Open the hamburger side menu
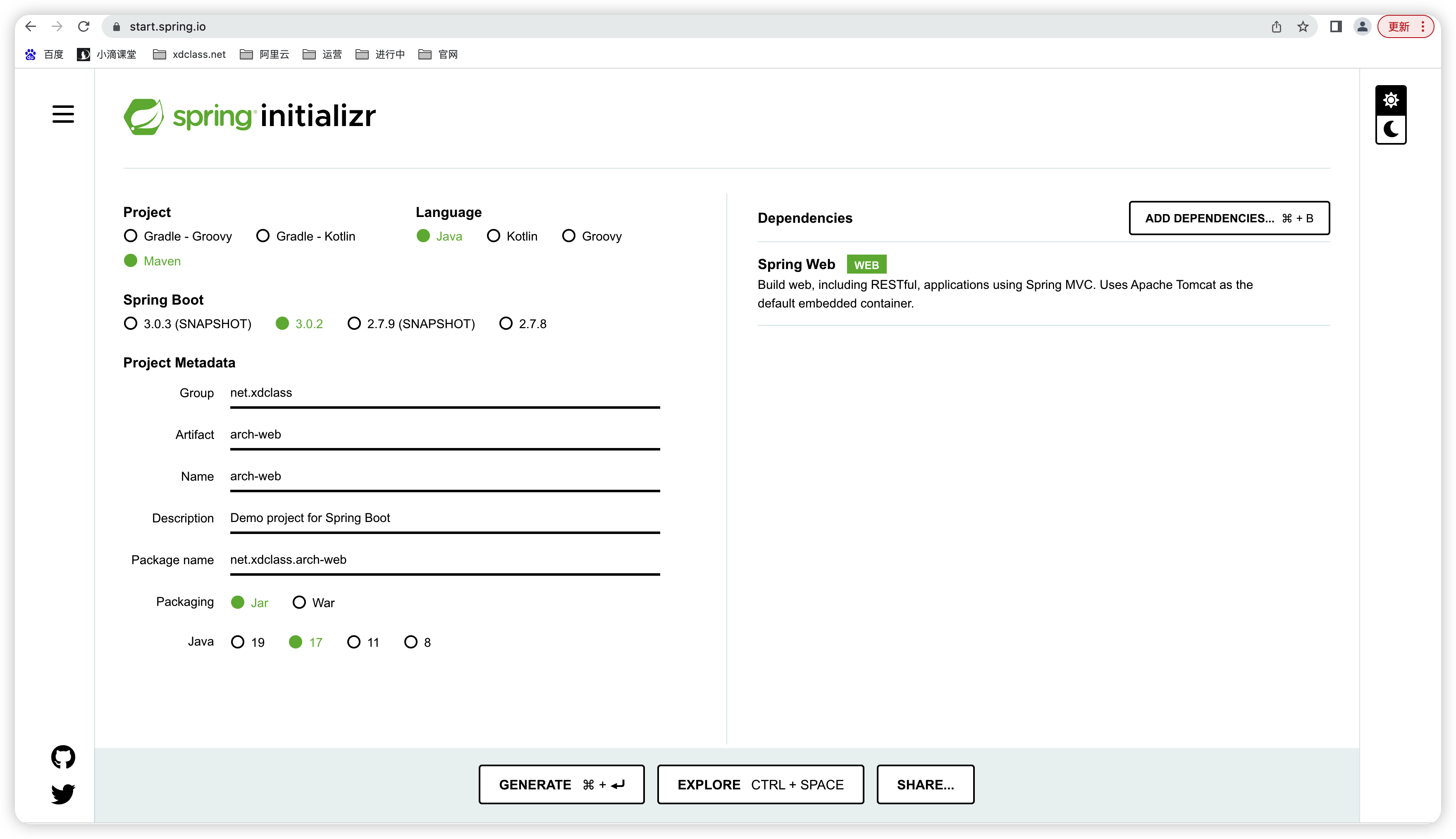 63,114
